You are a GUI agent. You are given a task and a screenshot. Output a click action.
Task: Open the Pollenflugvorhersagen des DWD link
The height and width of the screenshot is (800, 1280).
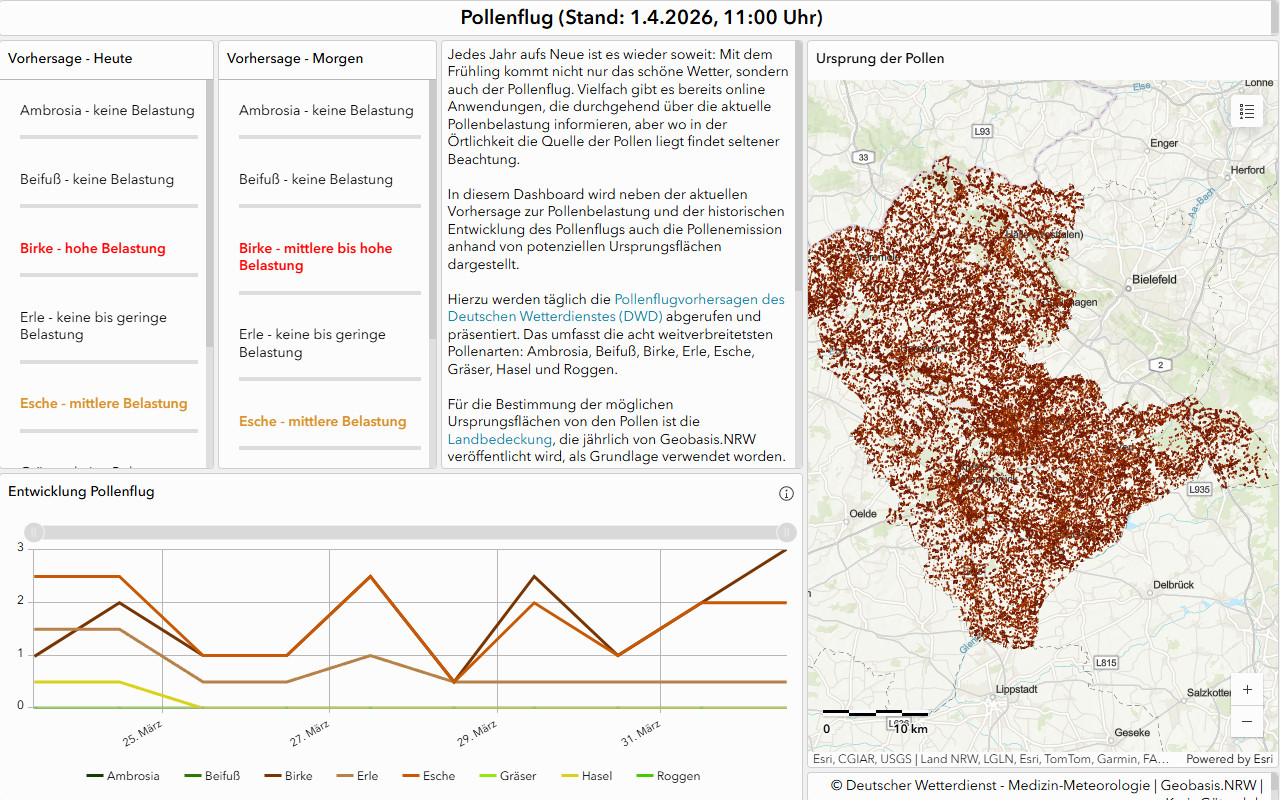699,299
